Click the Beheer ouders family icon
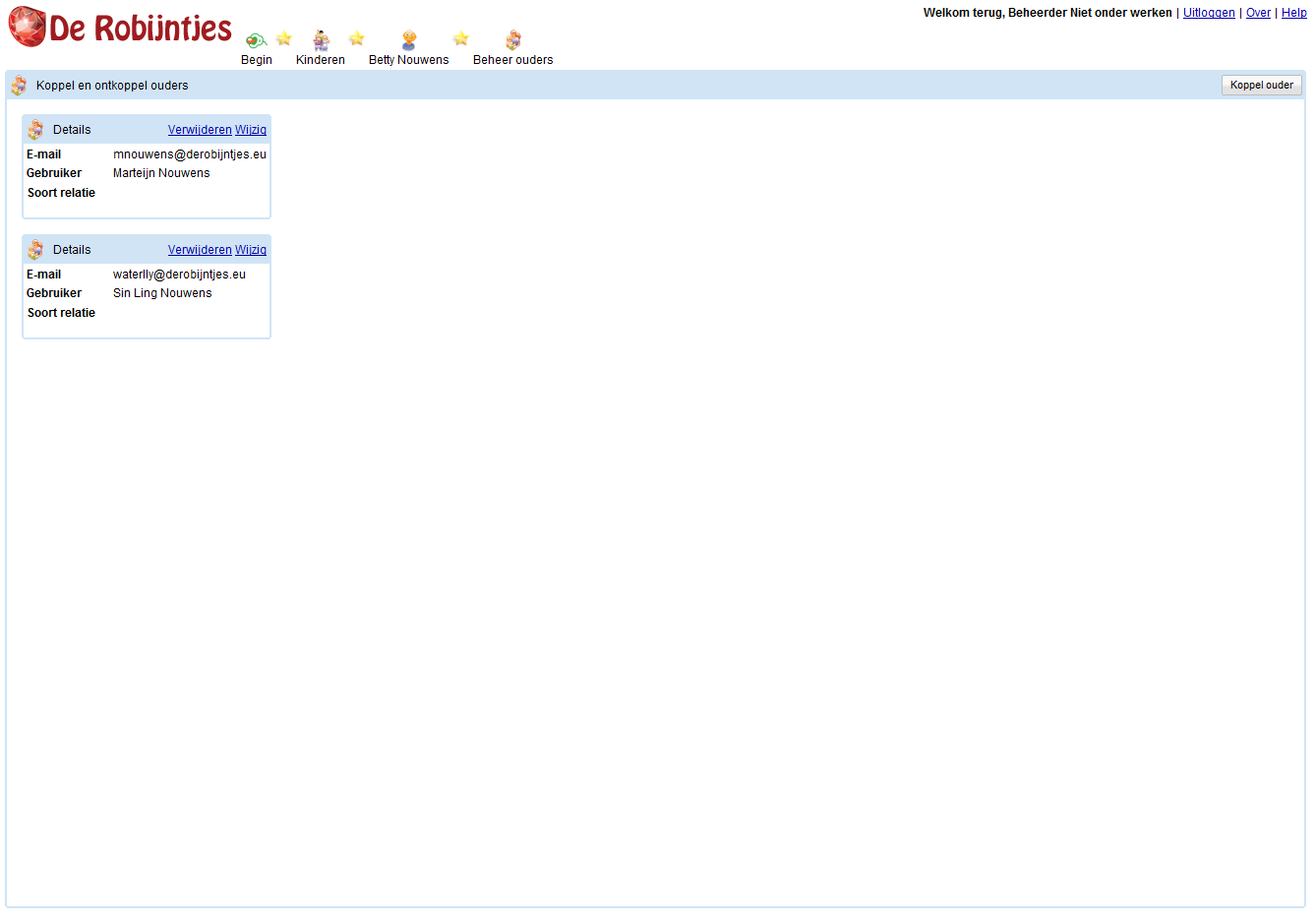Screen dimensions: 1316x920 pyautogui.click(x=512, y=40)
